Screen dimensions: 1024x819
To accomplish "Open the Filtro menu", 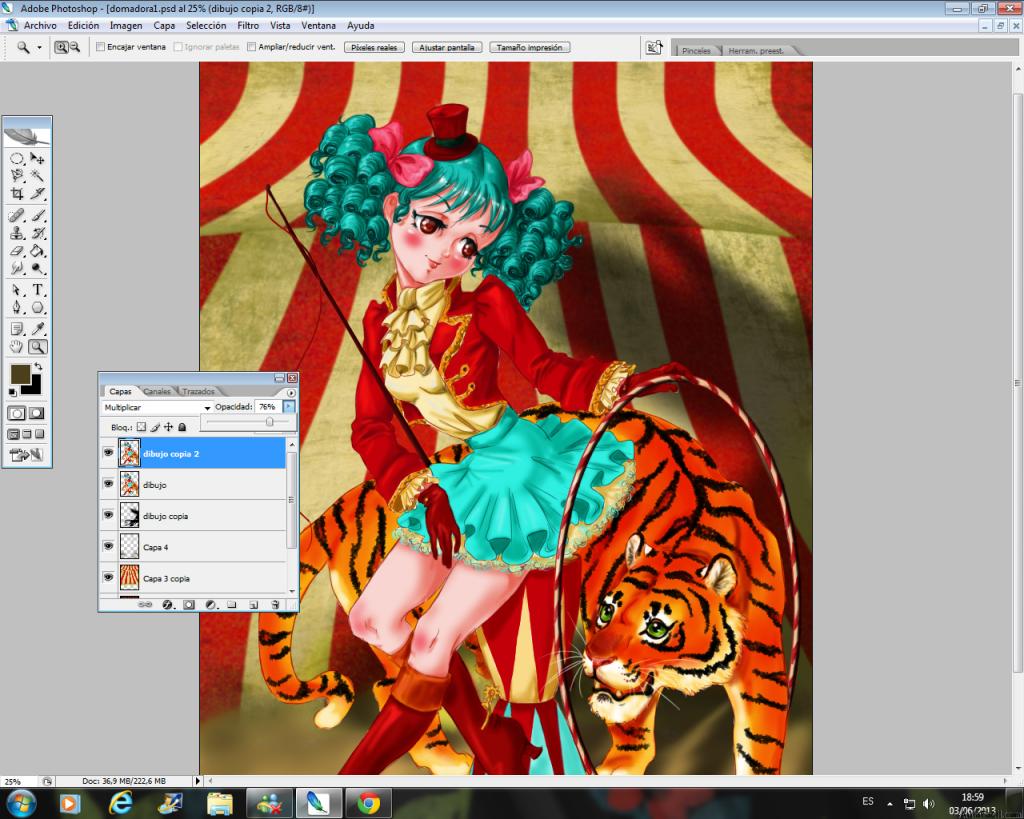I will click(x=248, y=25).
